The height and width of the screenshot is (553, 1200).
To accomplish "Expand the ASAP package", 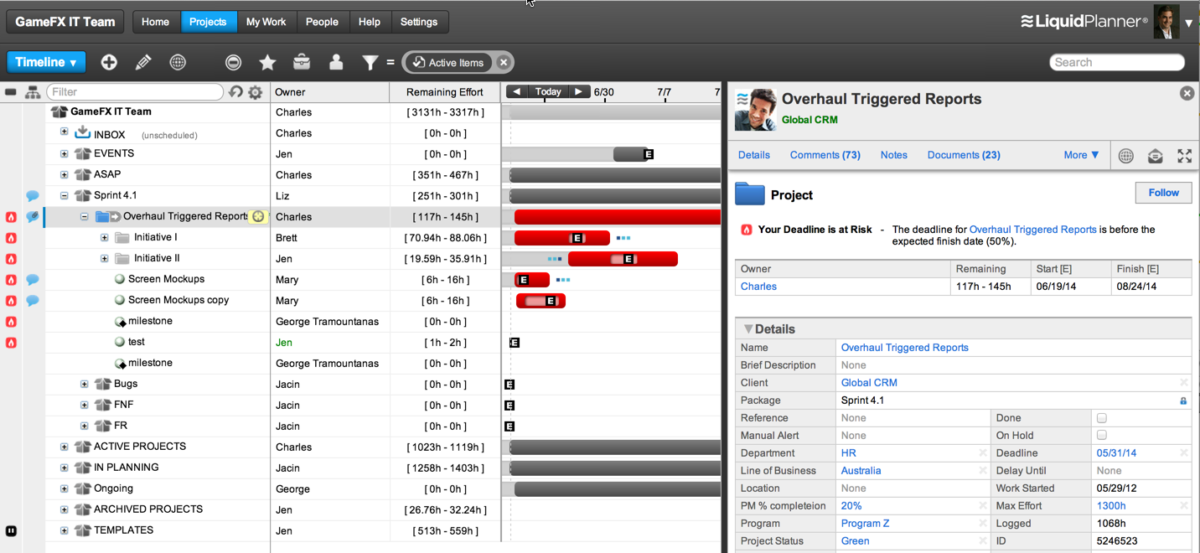I will 64,175.
